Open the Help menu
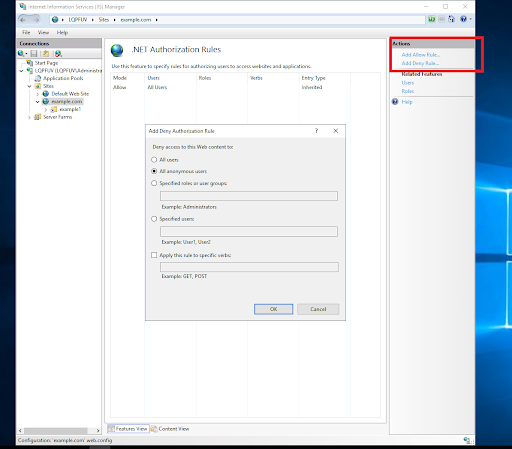This screenshot has width=512, height=449. click(x=62, y=32)
